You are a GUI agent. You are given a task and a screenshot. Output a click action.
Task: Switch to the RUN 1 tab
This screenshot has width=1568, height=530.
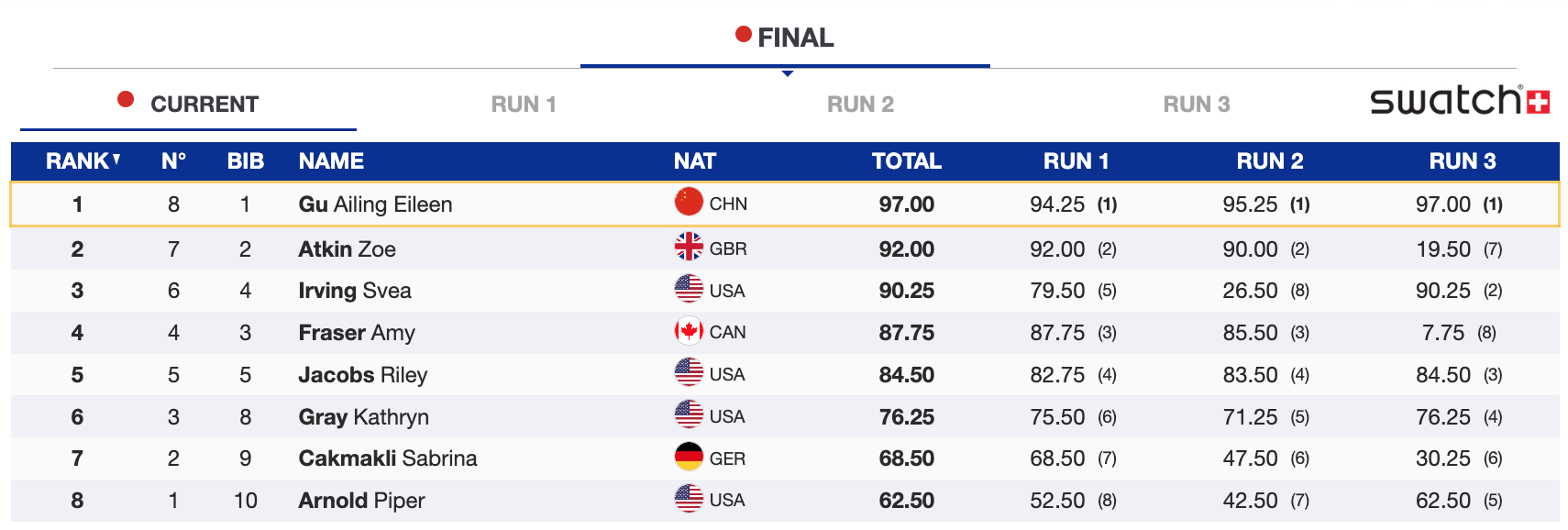click(x=524, y=105)
